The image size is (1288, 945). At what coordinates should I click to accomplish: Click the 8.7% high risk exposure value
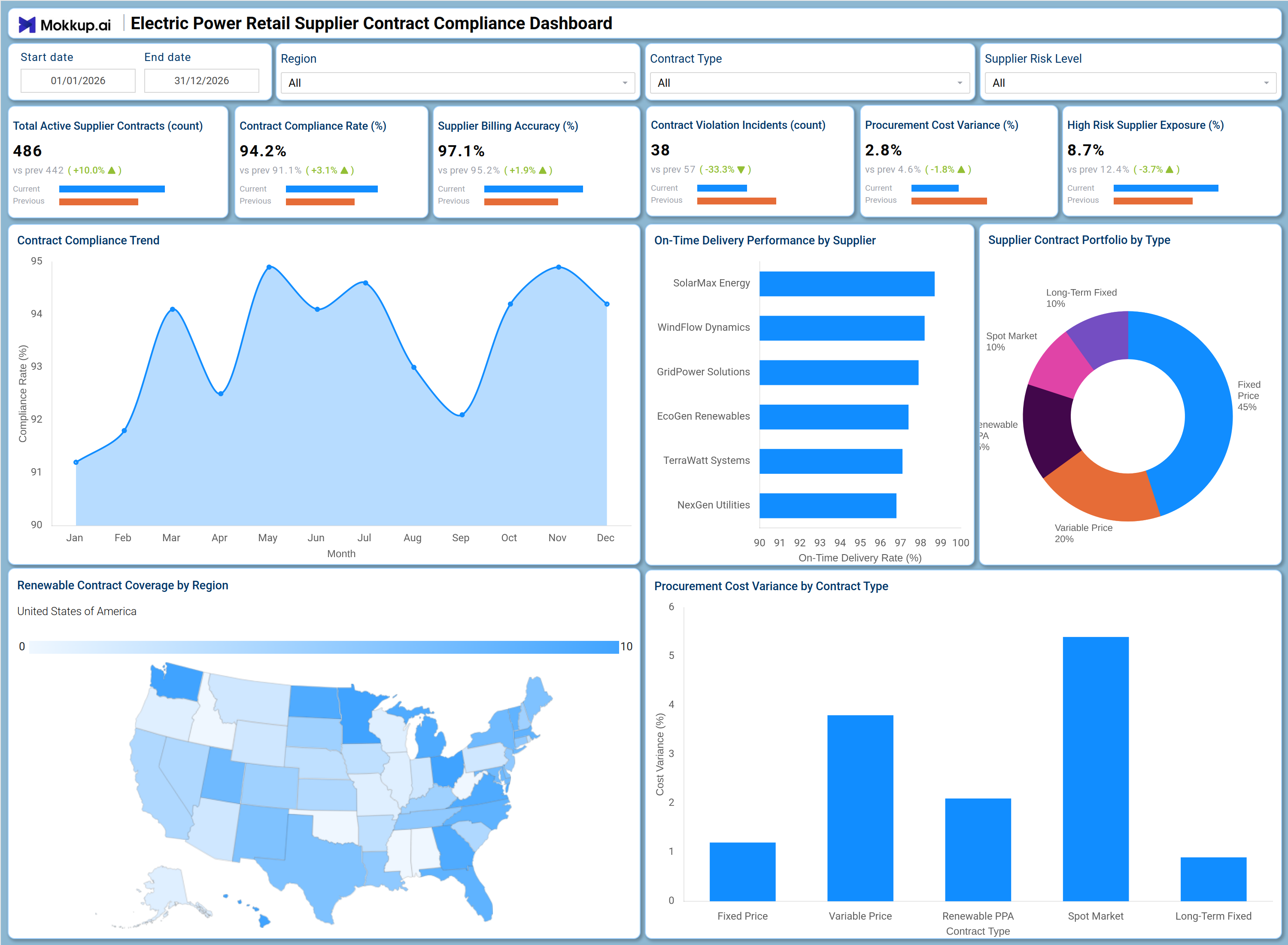[1086, 150]
